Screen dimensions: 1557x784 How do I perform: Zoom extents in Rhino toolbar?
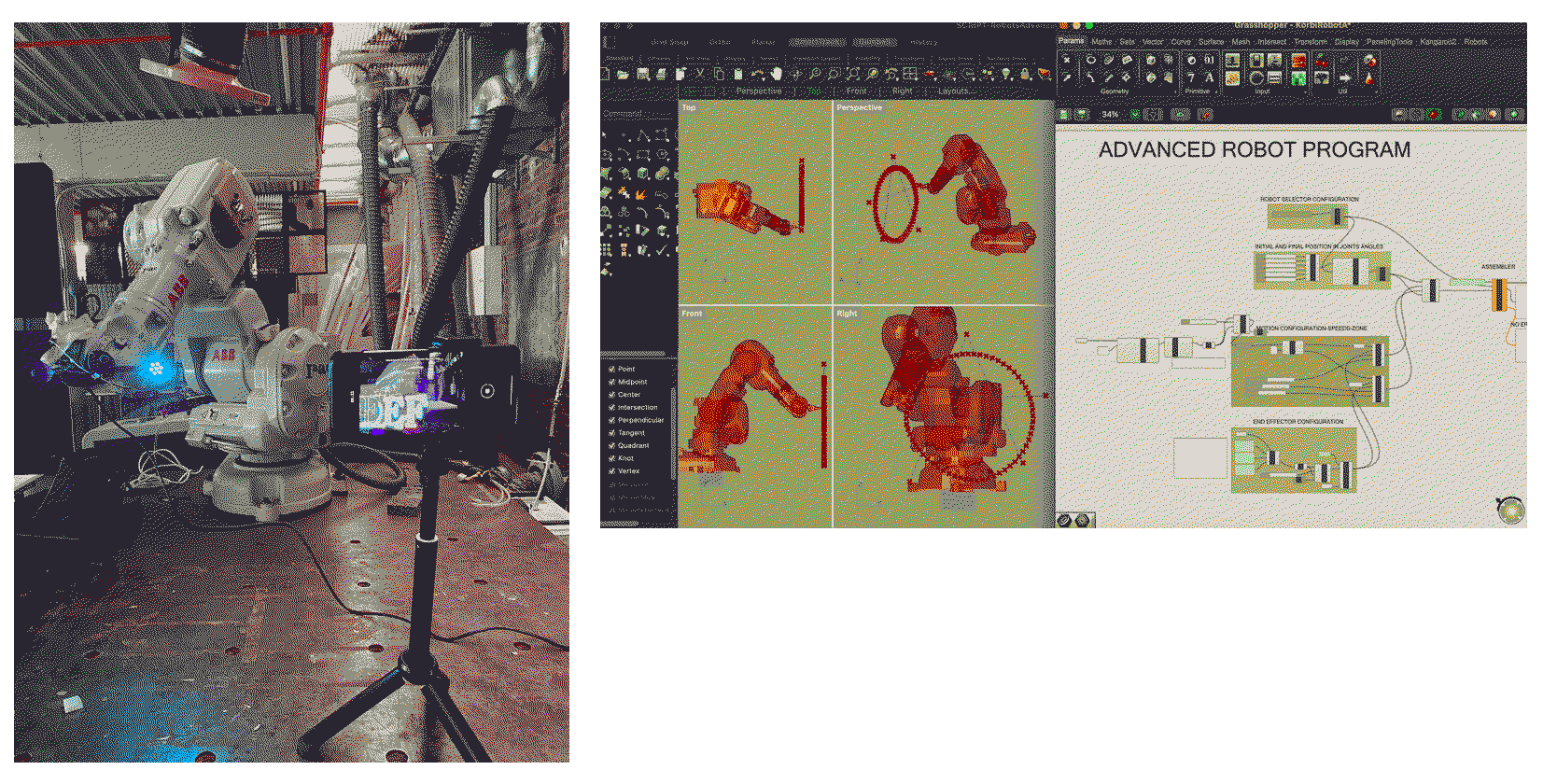pyautogui.click(x=853, y=75)
